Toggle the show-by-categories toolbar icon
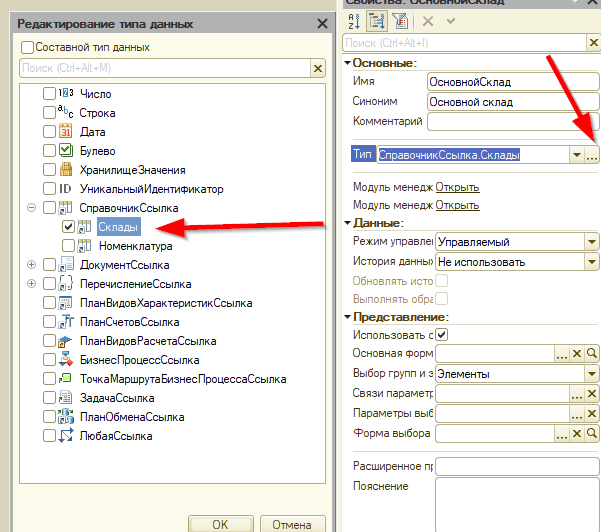 coord(376,21)
